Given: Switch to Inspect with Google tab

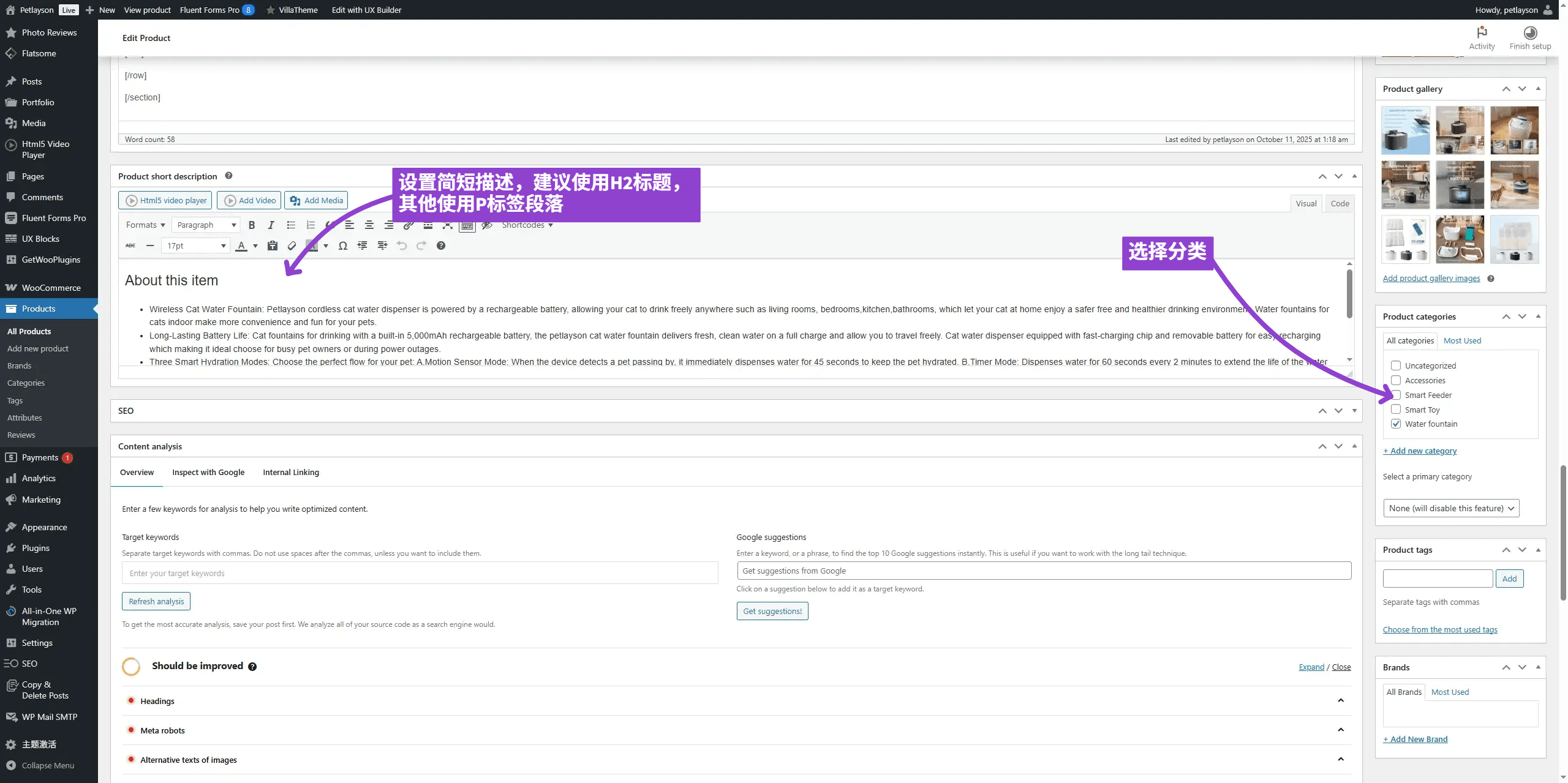Looking at the screenshot, I should [208, 473].
